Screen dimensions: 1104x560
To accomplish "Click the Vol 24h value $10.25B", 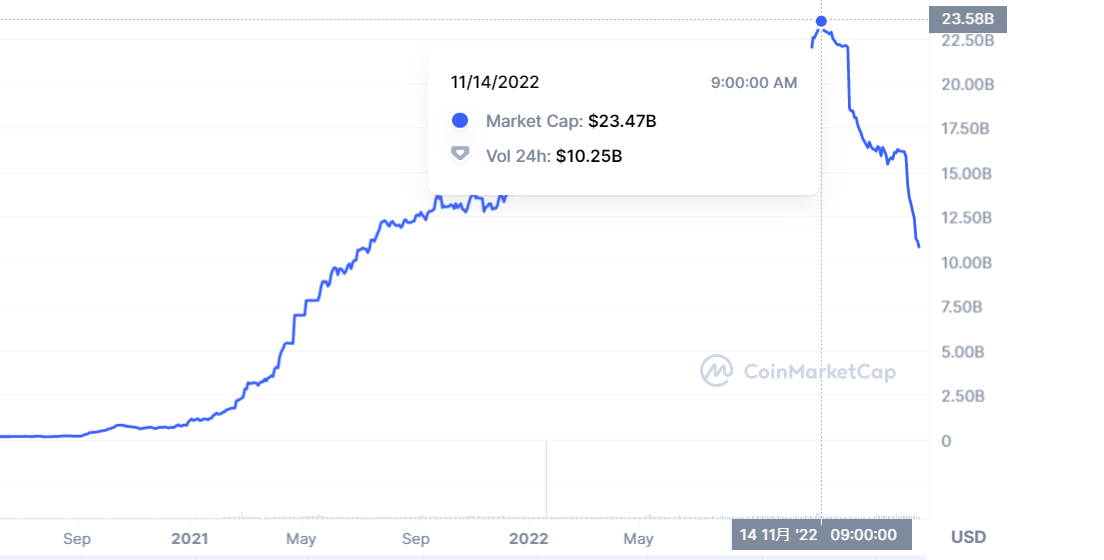I will (x=589, y=155).
